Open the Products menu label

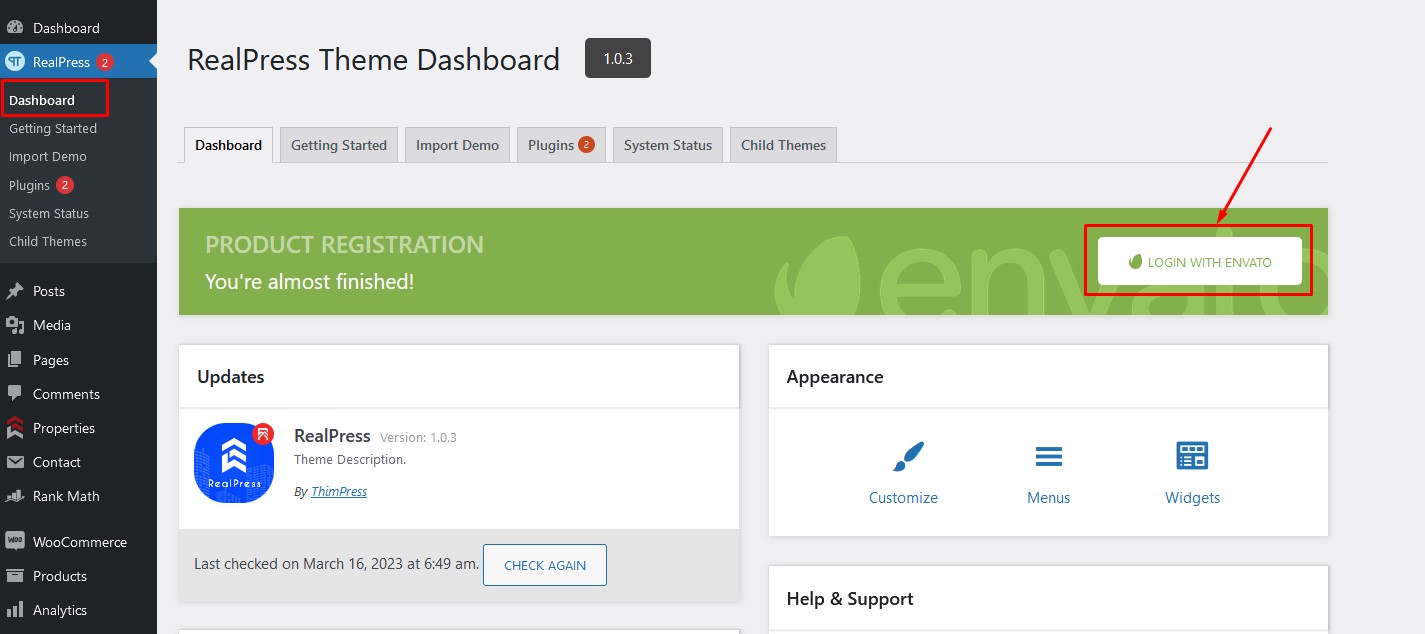pos(60,576)
